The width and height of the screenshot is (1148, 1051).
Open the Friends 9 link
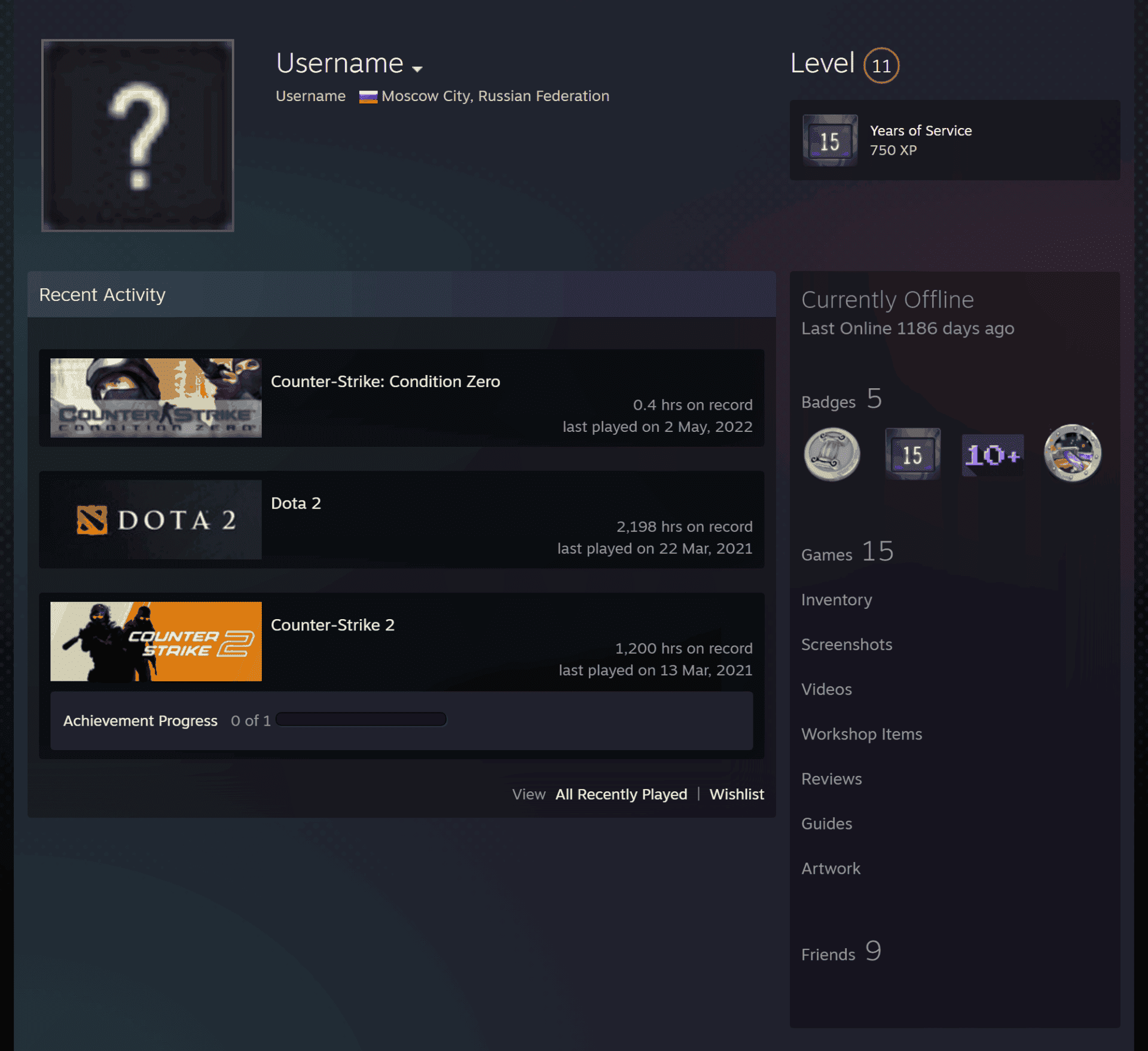pyautogui.click(x=841, y=951)
